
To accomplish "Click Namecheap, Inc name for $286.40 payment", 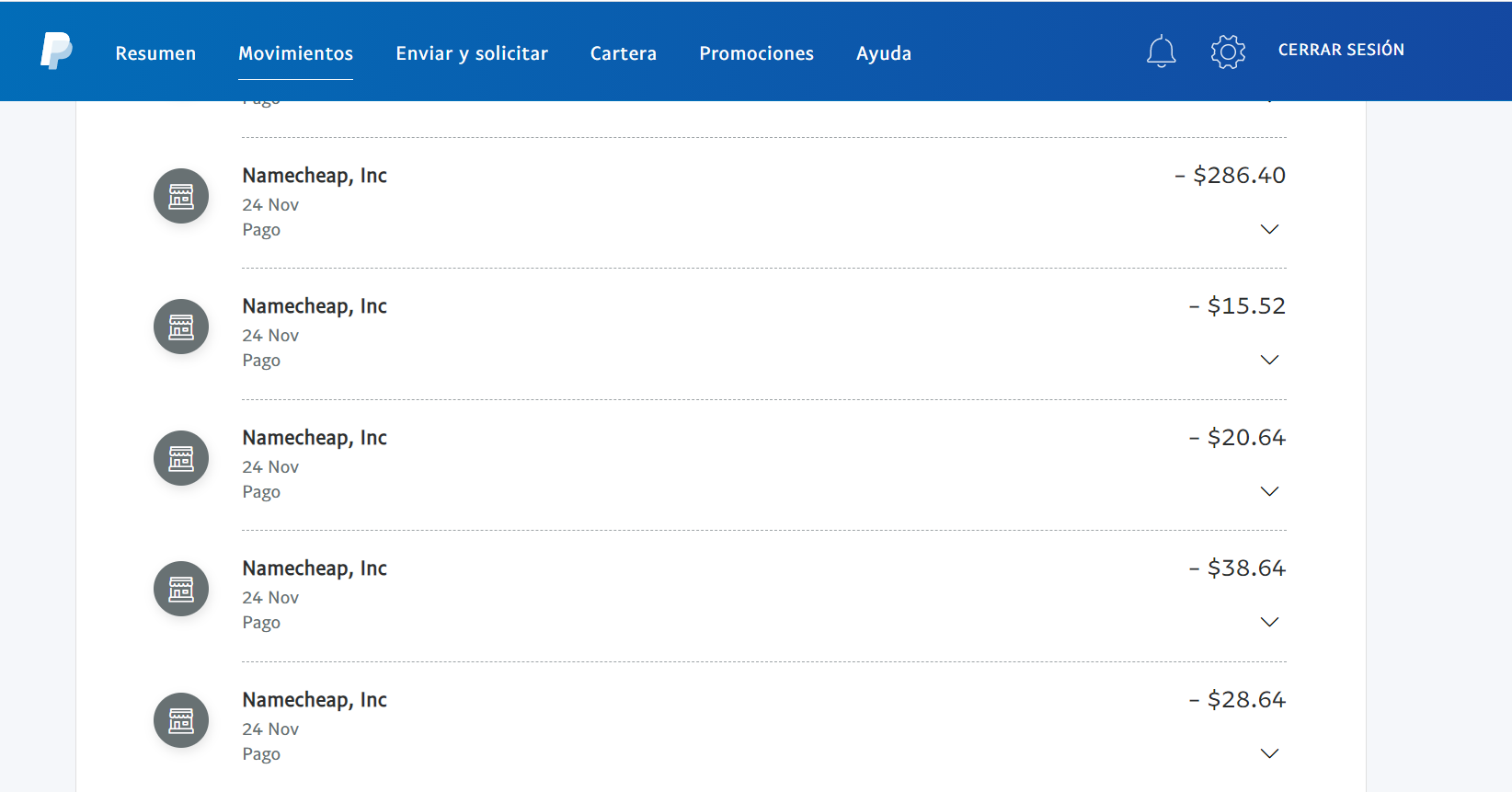I will pos(315,176).
